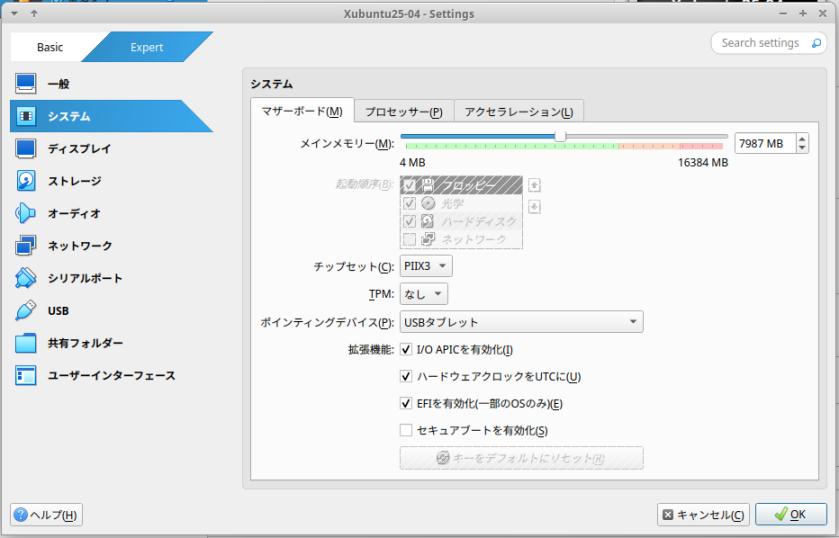Click the 7987 MB memory field
The width and height of the screenshot is (839, 538).
[765, 143]
